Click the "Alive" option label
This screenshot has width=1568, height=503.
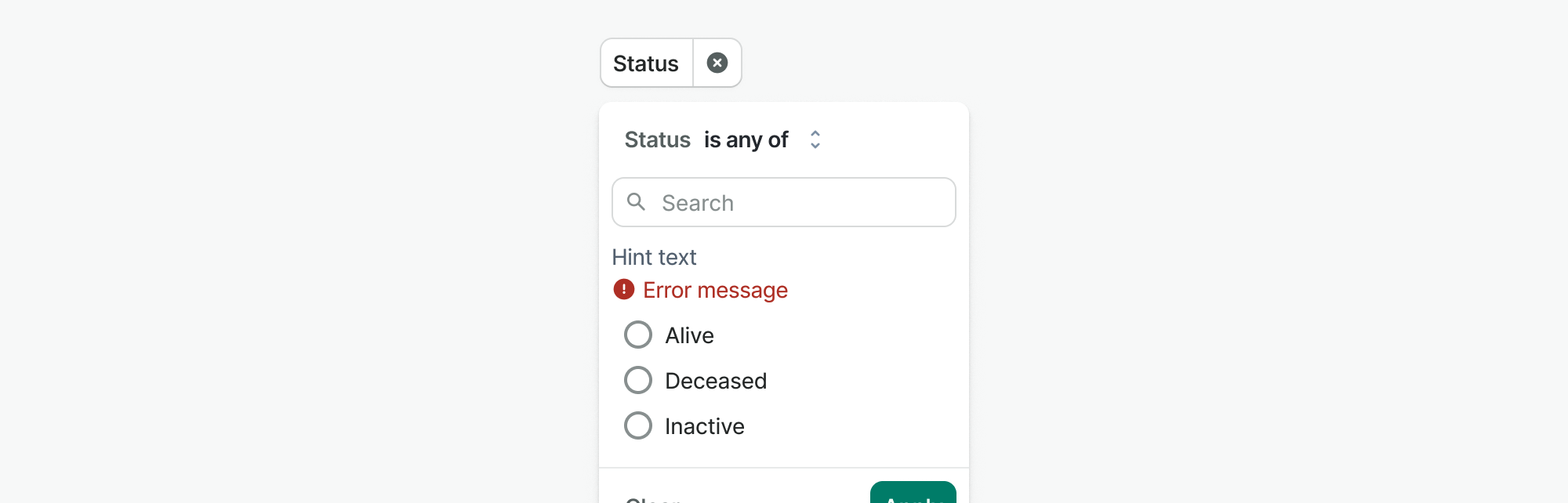click(x=689, y=335)
